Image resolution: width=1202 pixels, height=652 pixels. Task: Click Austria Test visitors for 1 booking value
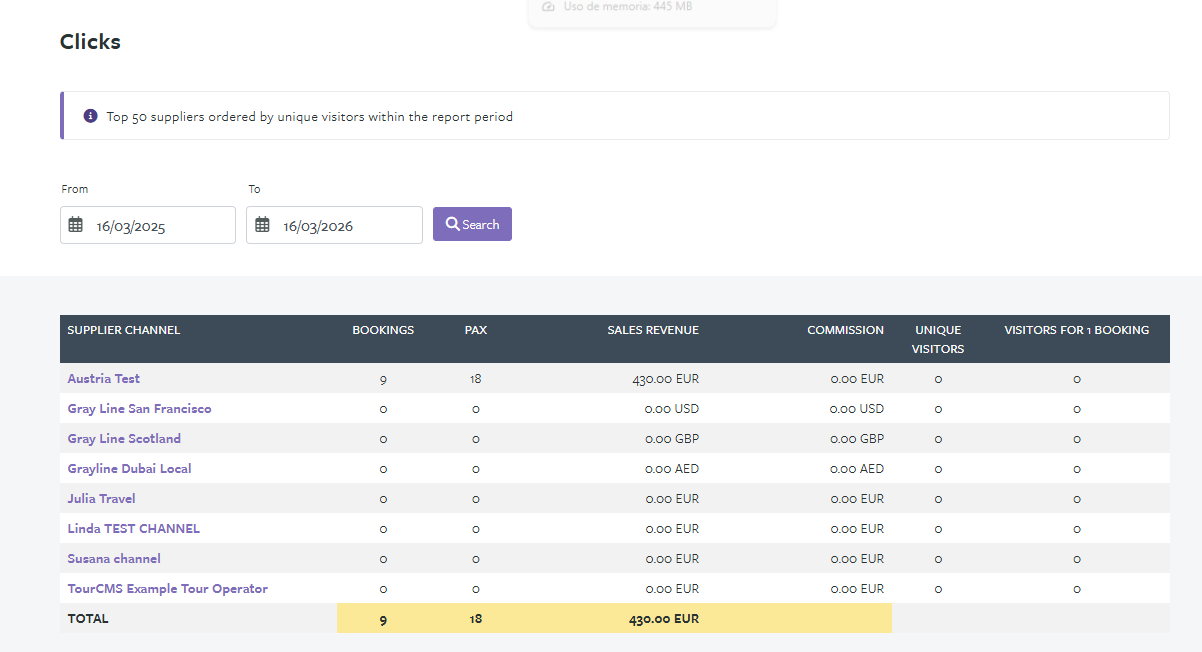[1077, 379]
